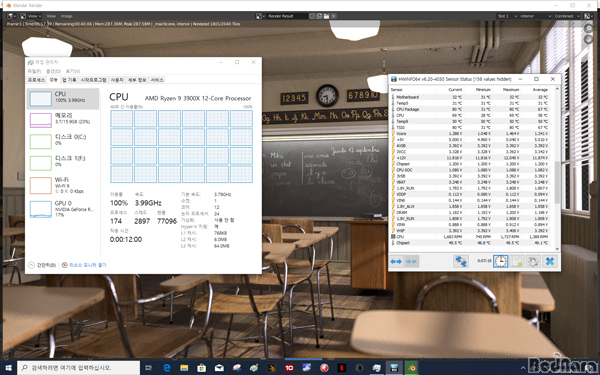Open 리소스 모니터 열기 link

tap(88, 265)
